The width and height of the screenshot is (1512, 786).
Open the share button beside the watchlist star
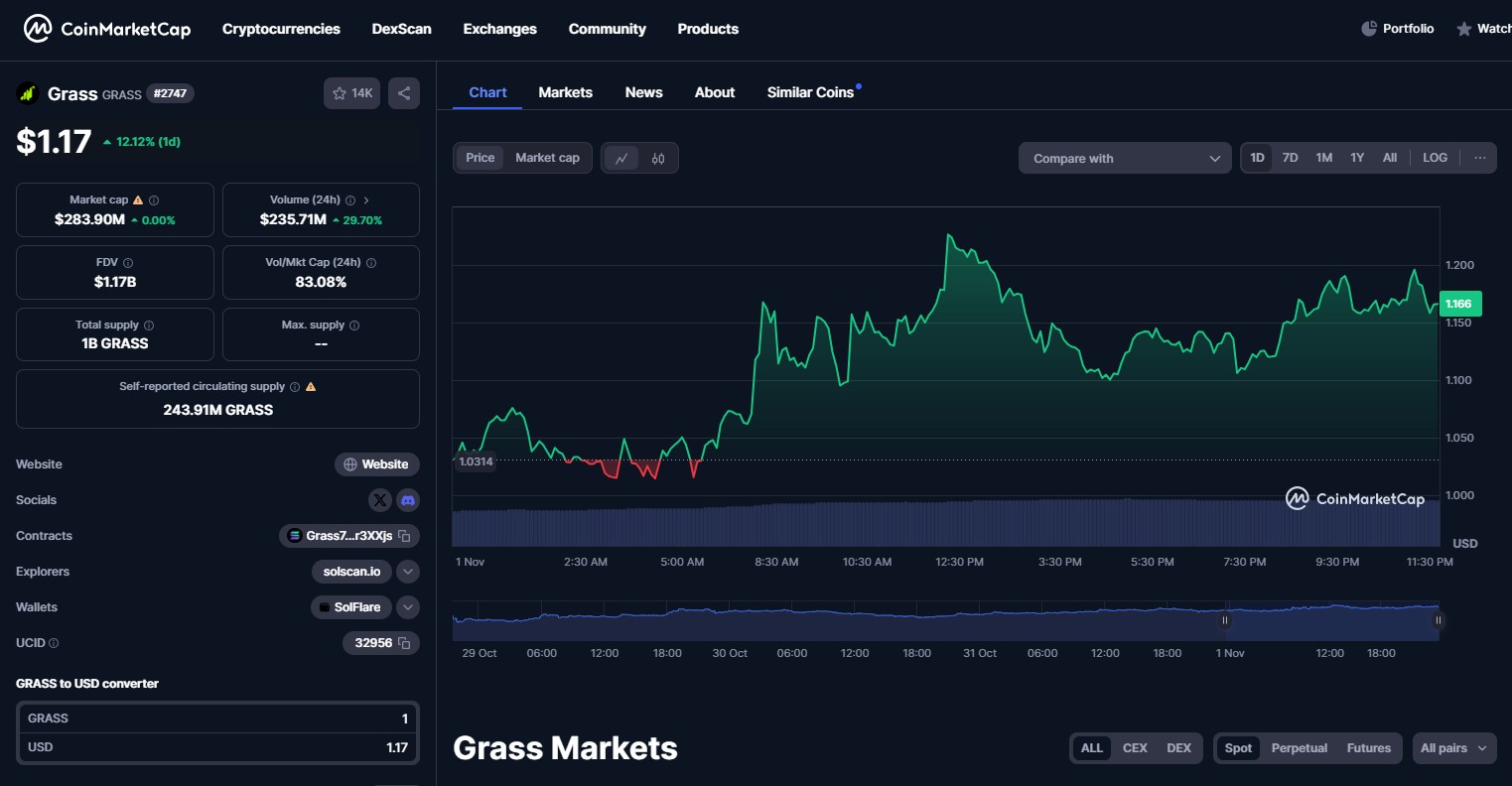coord(404,93)
